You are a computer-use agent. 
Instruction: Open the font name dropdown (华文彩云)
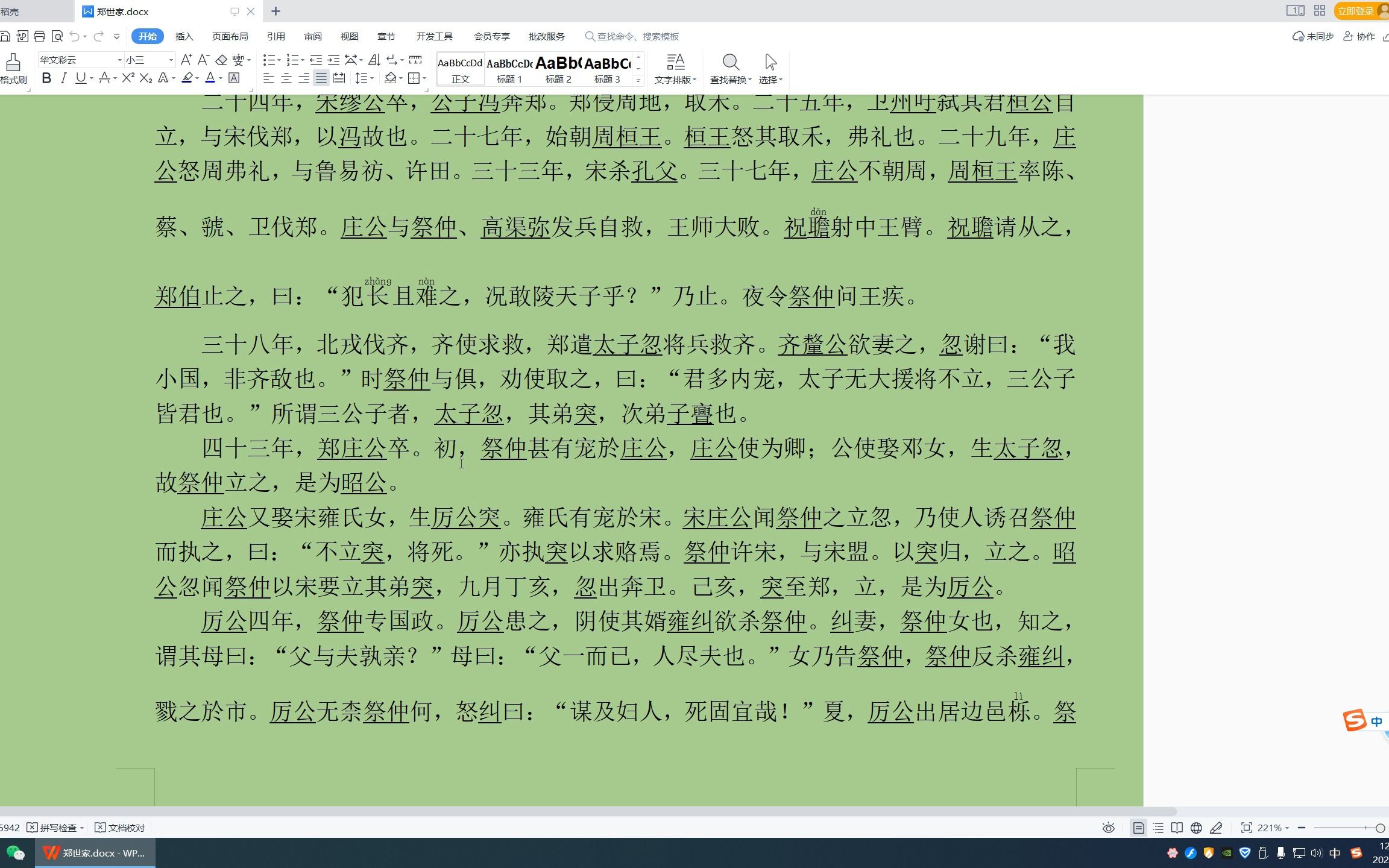(x=119, y=60)
